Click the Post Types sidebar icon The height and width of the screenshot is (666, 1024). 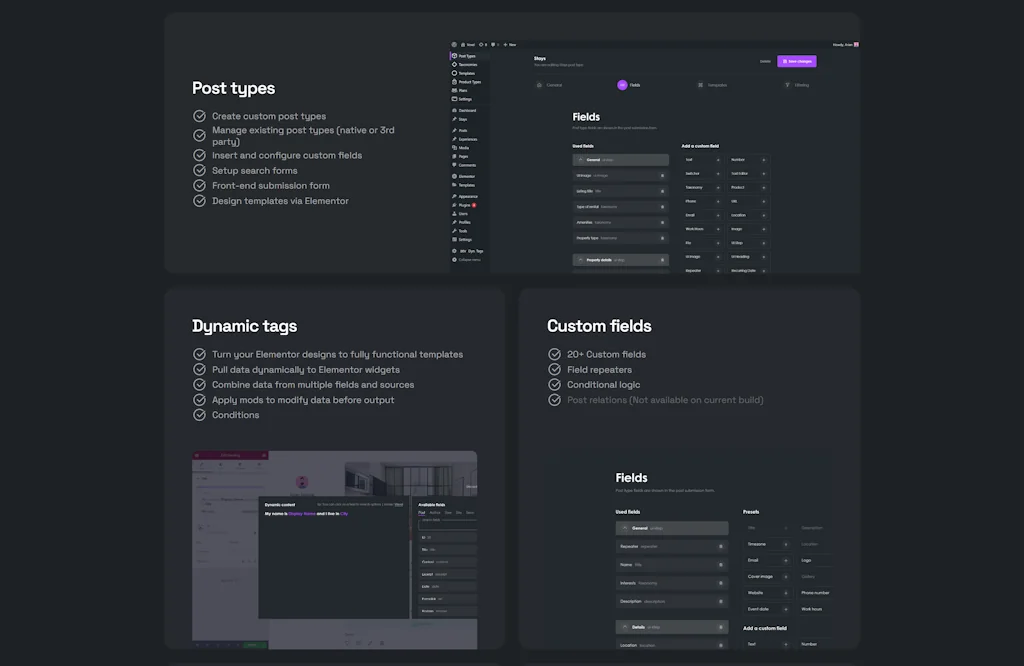pos(454,56)
